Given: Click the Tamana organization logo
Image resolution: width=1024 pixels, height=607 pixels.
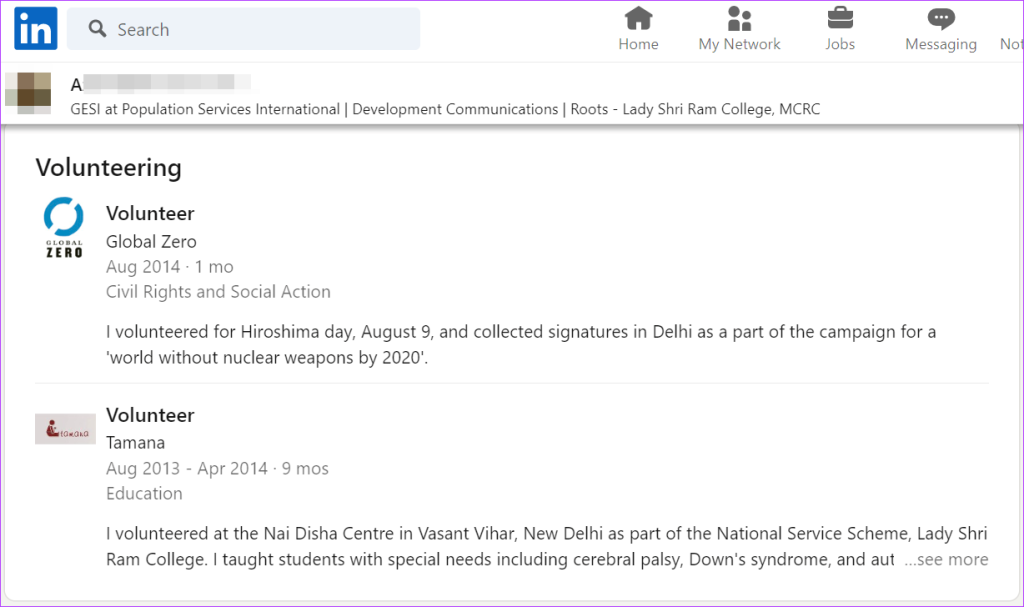Looking at the screenshot, I should pos(65,429).
